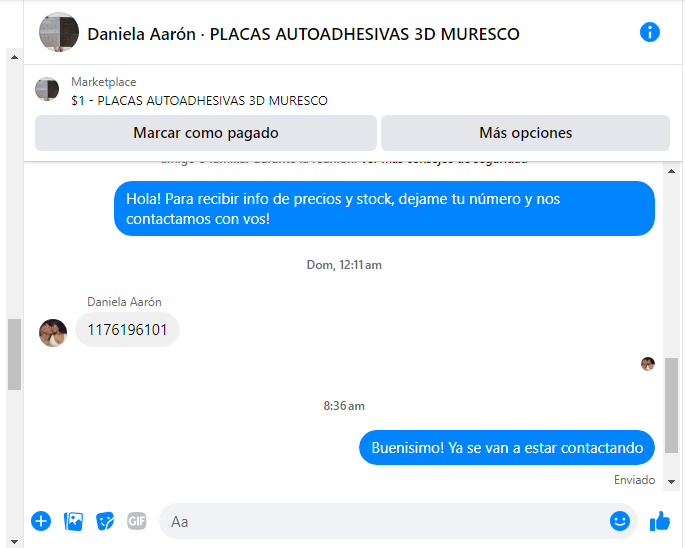685x548 pixels.
Task: Open Más opciones button
Action: click(525, 133)
